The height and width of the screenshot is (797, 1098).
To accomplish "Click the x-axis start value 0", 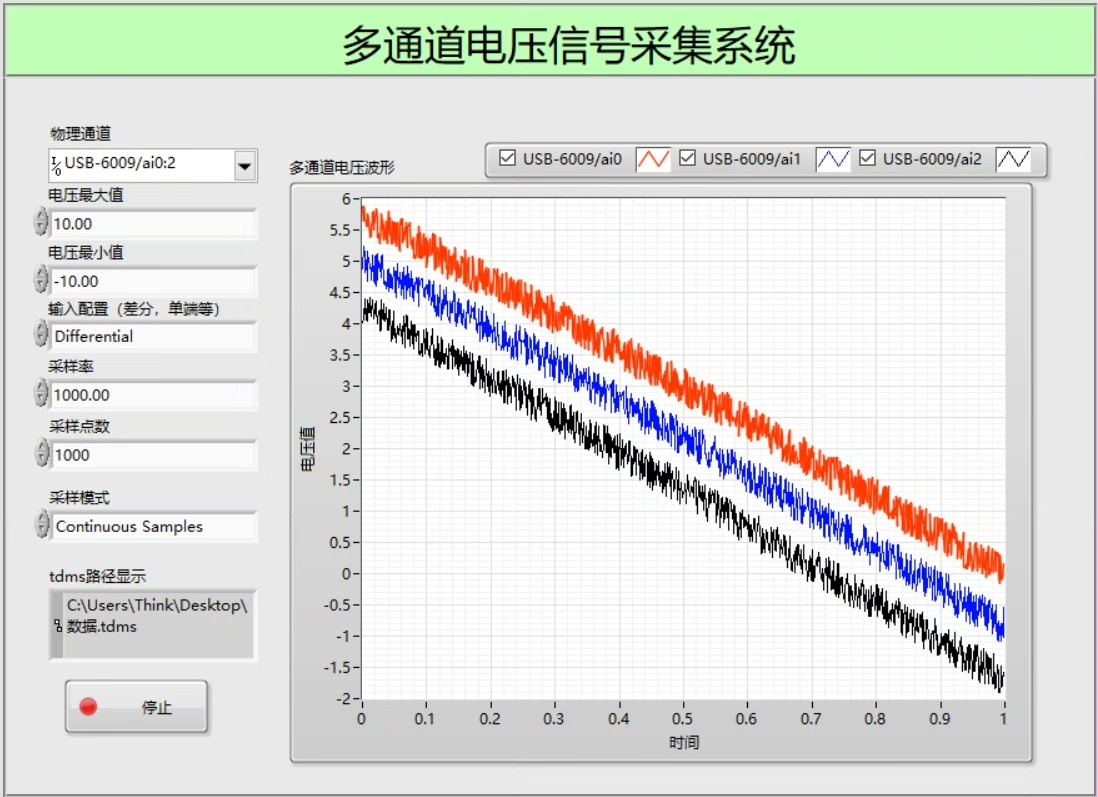I will tap(361, 719).
